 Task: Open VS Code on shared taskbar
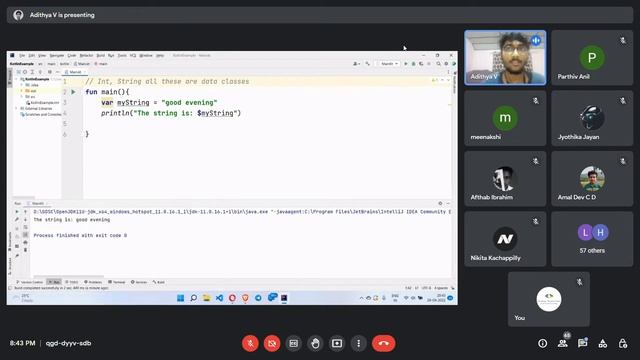click(220, 298)
